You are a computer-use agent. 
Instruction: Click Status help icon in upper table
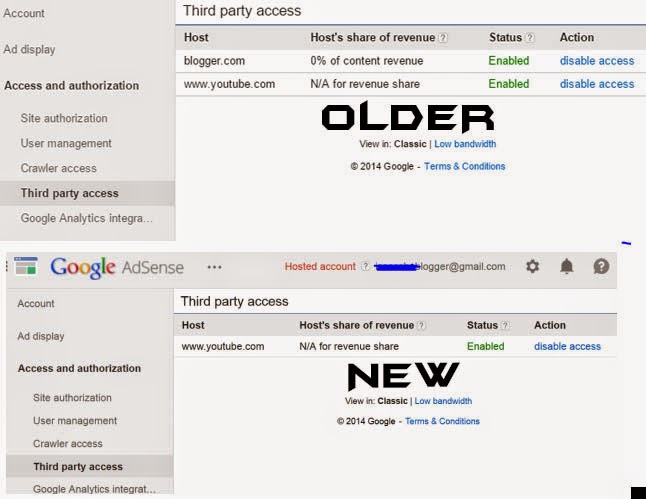(531, 38)
